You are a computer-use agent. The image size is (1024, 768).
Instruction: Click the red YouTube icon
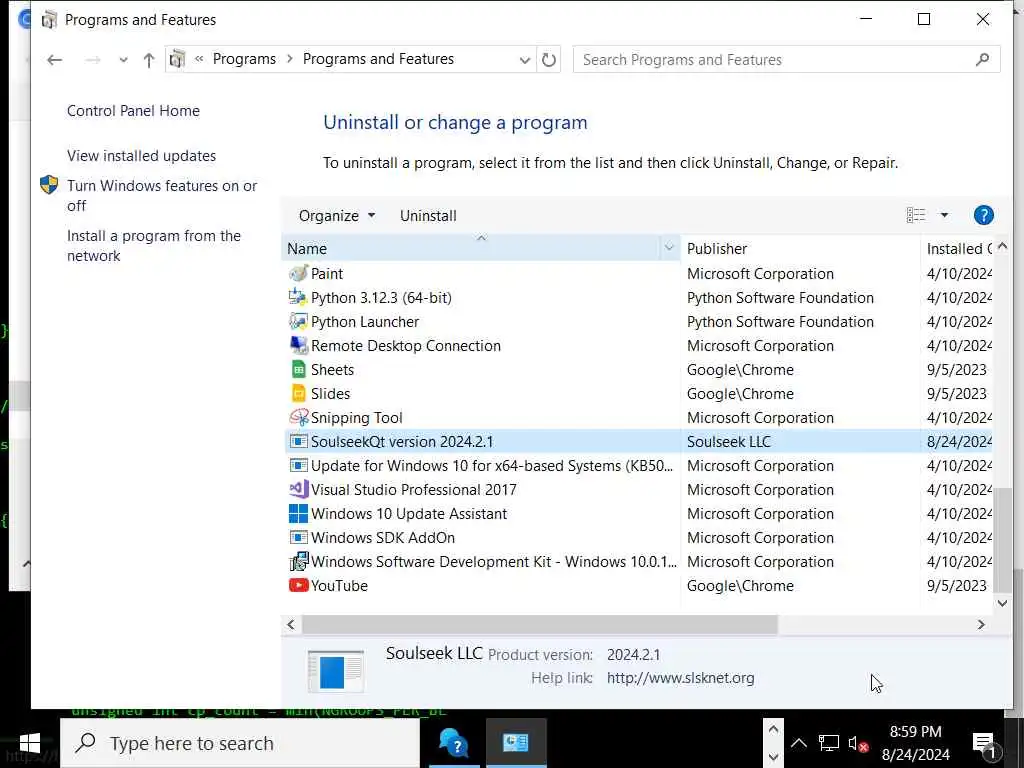[298, 586]
